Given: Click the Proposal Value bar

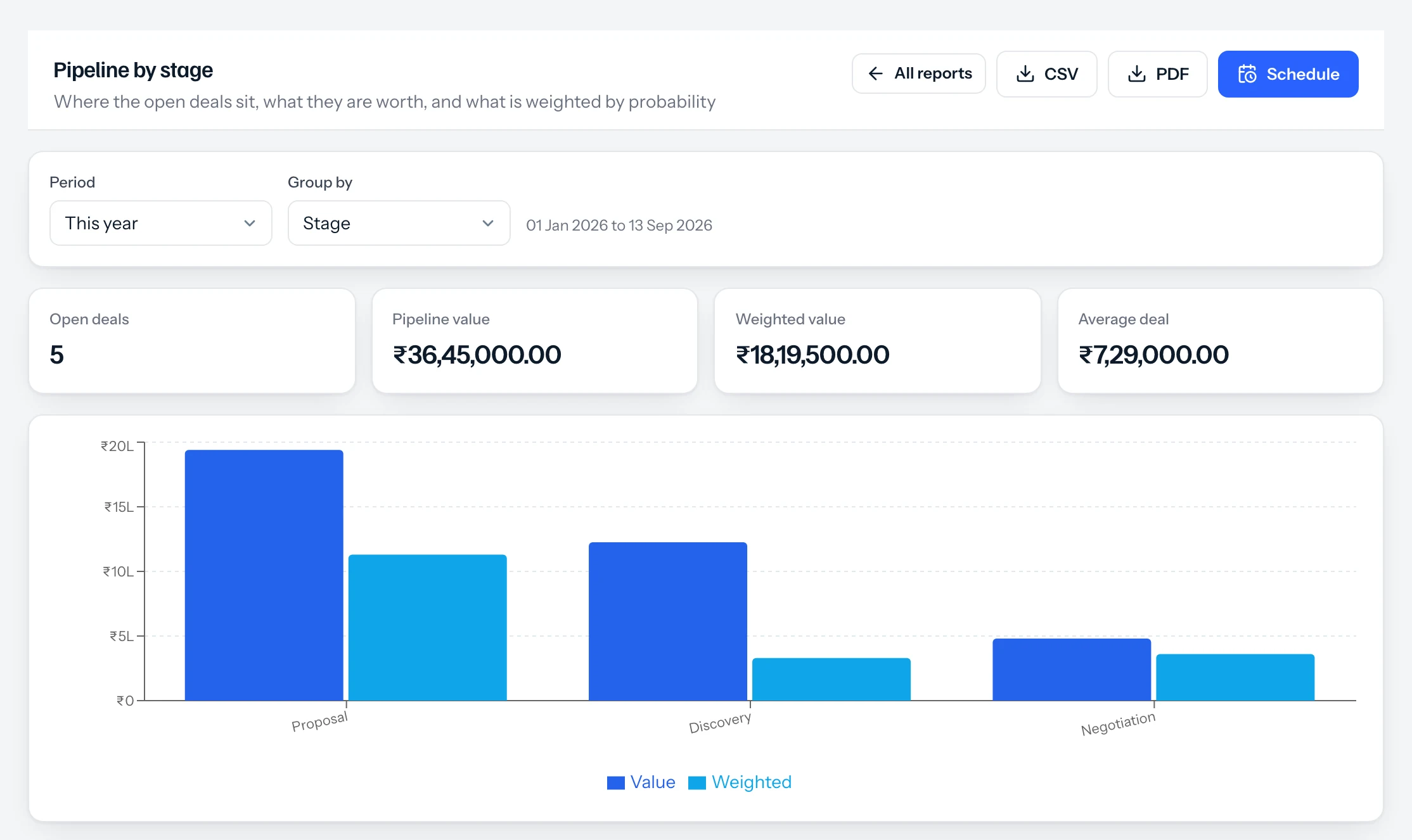Looking at the screenshot, I should pos(264,575).
